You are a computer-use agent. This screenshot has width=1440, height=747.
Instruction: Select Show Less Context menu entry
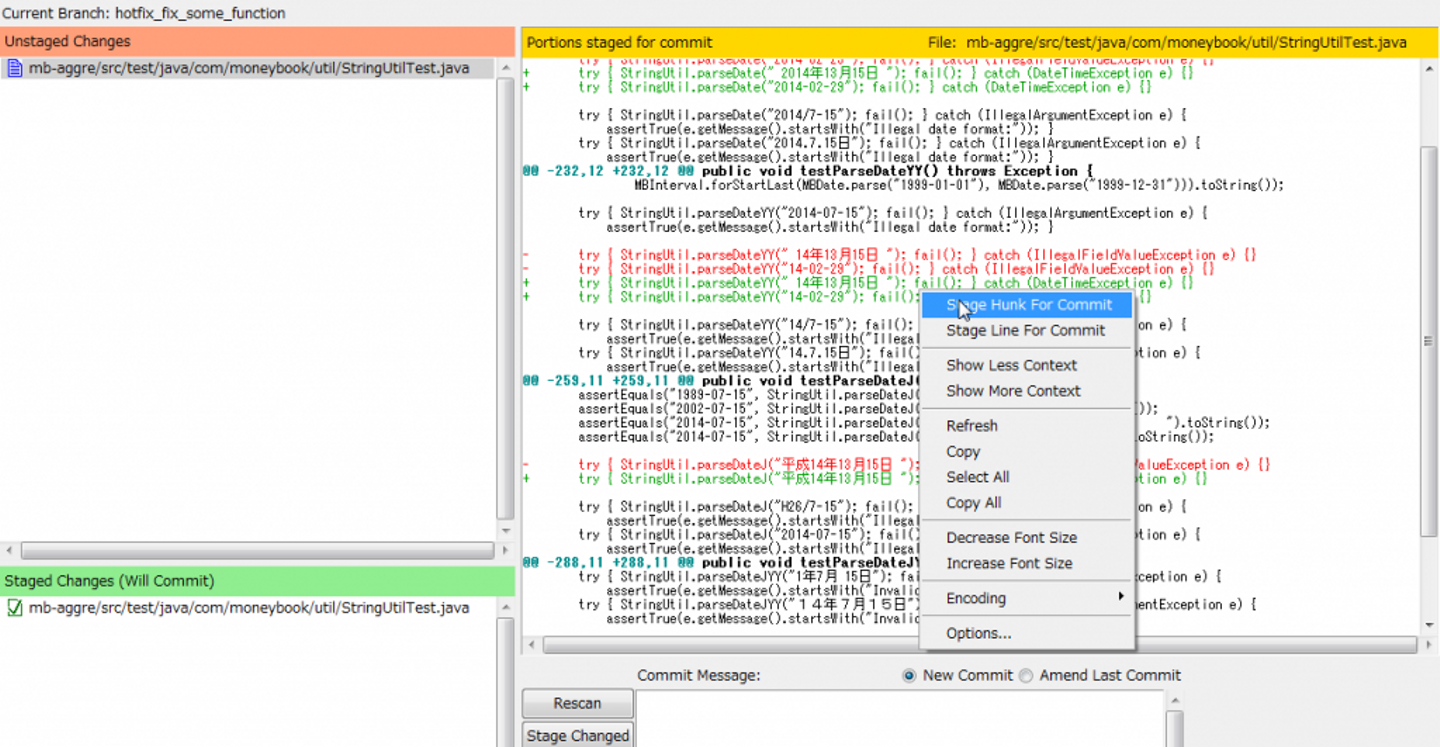click(1011, 366)
